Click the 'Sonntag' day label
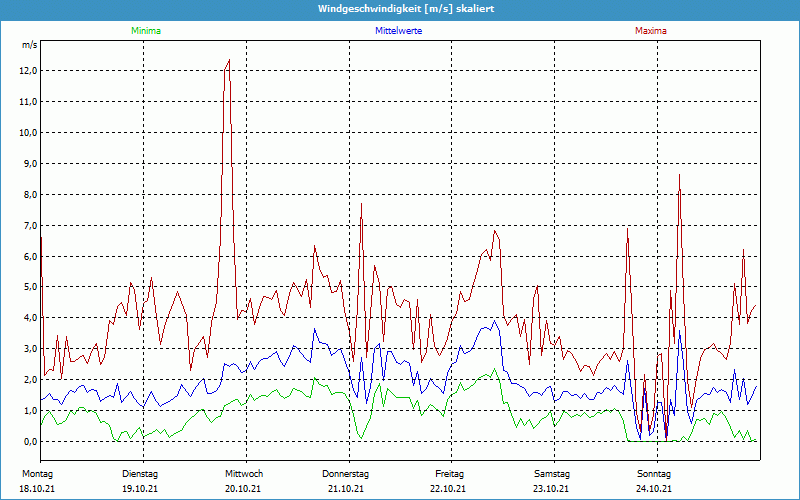Viewport: 800px width, 500px height. (x=654, y=474)
